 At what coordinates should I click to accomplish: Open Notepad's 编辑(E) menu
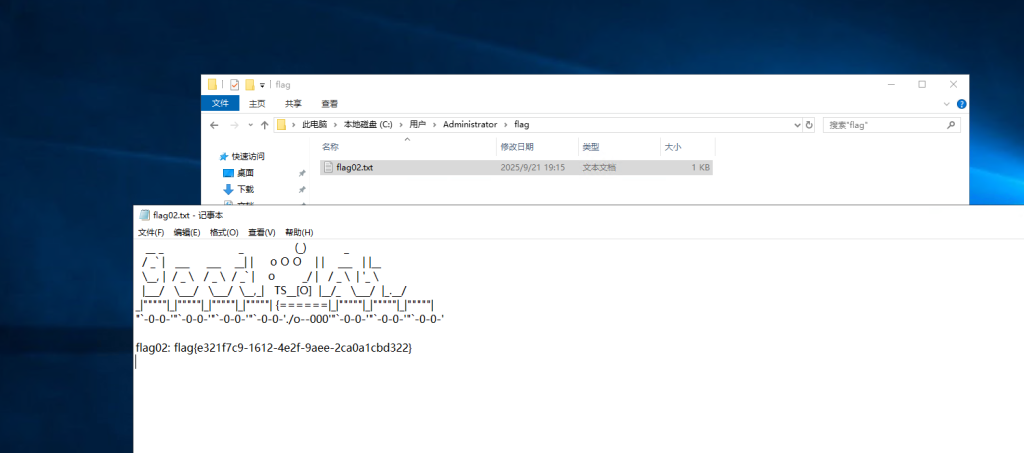coord(187,232)
